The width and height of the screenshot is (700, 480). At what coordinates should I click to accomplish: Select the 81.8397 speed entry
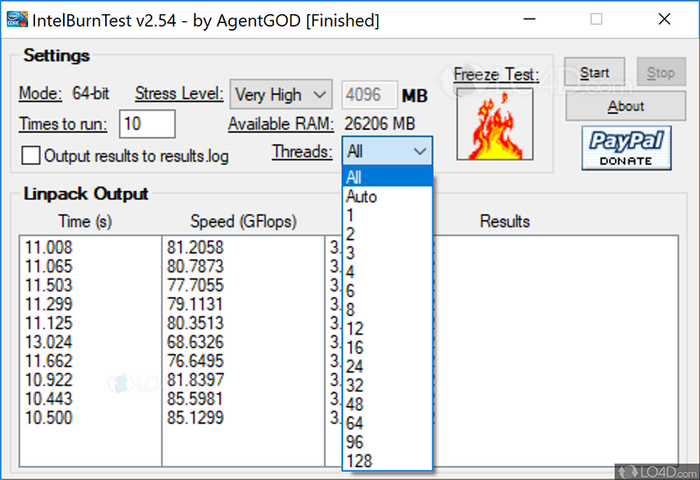tap(195, 380)
